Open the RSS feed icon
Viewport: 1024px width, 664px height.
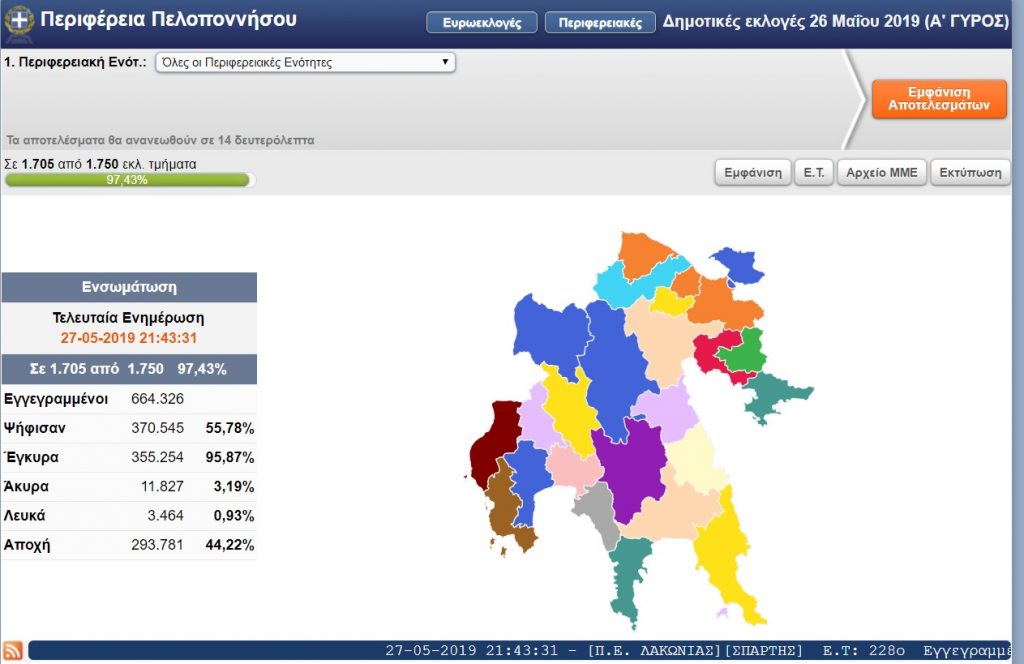pos(13,651)
